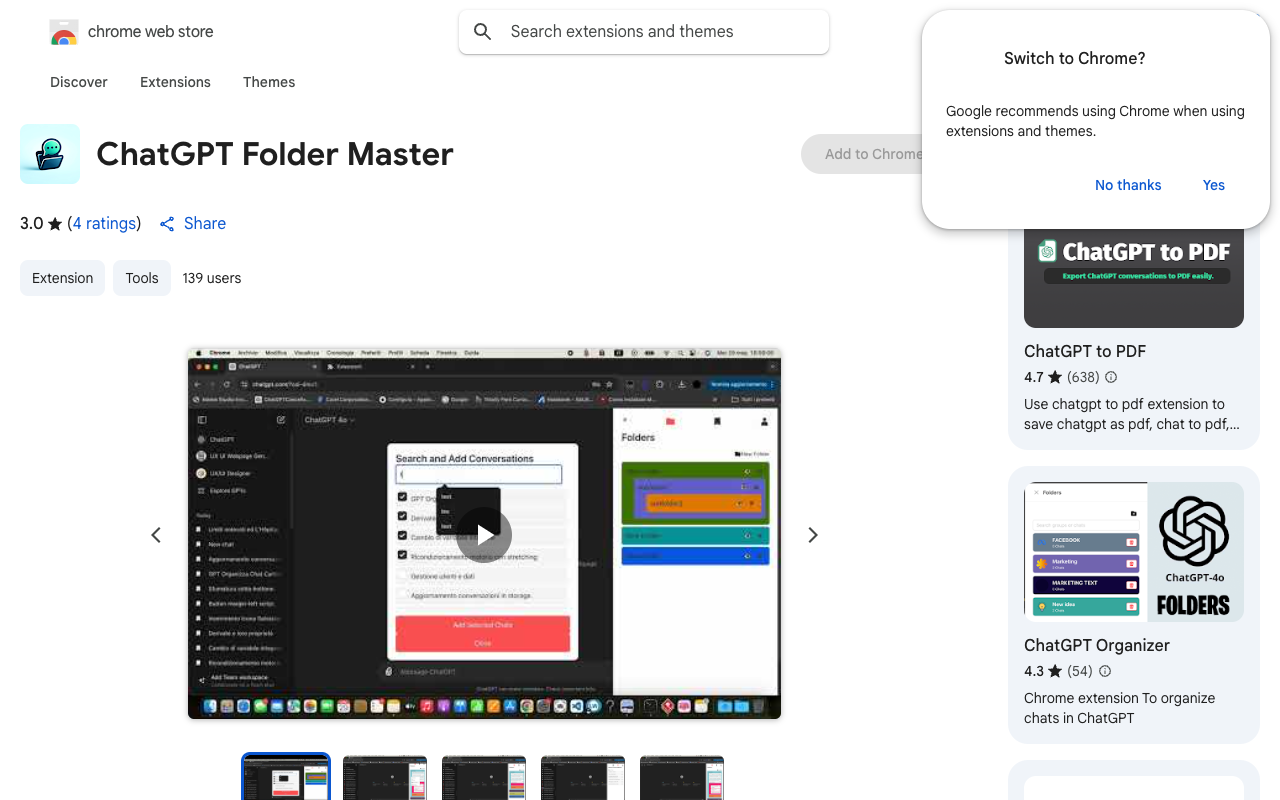Click the Tools category chip
Image resolution: width=1280 pixels, height=800 pixels.
click(142, 278)
